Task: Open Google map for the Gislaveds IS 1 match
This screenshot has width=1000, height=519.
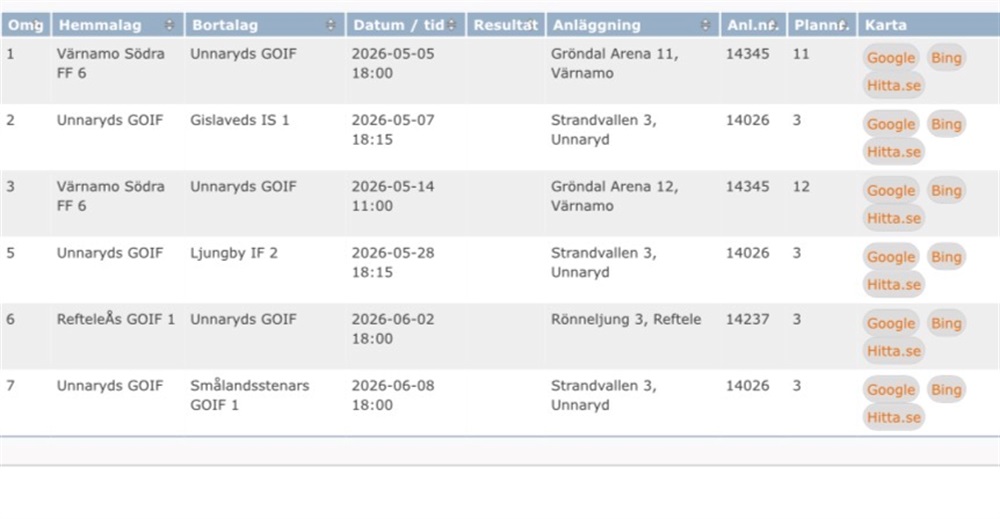Action: click(x=891, y=124)
